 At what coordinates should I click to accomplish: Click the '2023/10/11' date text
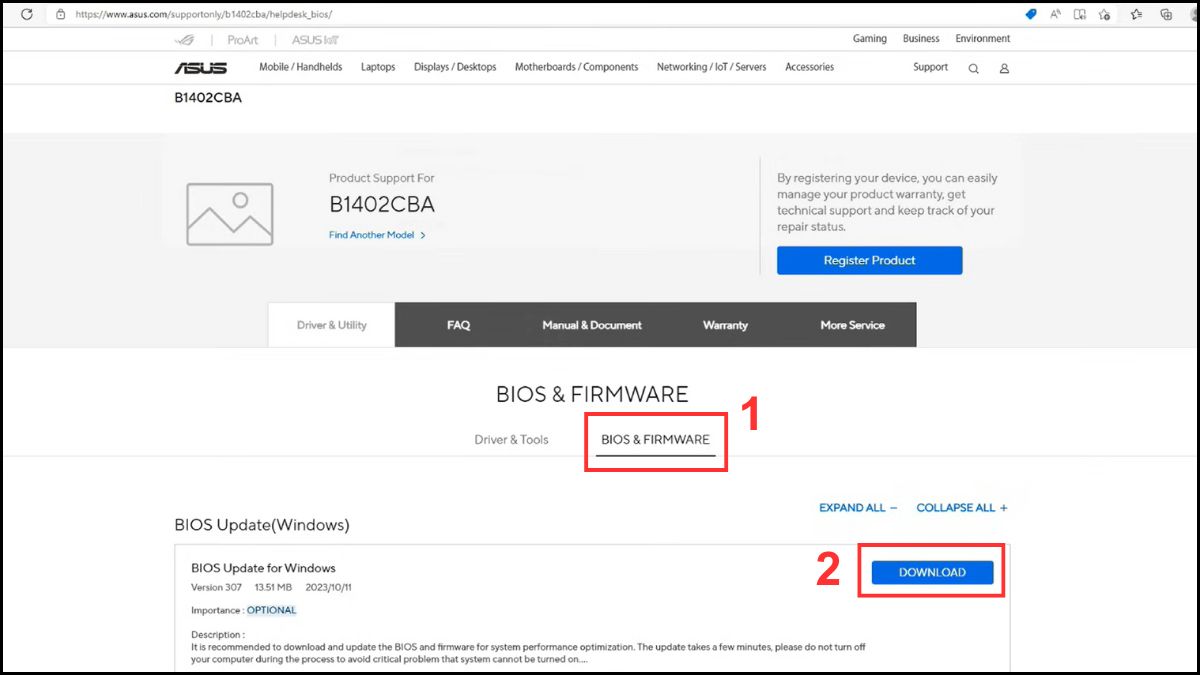[326, 587]
